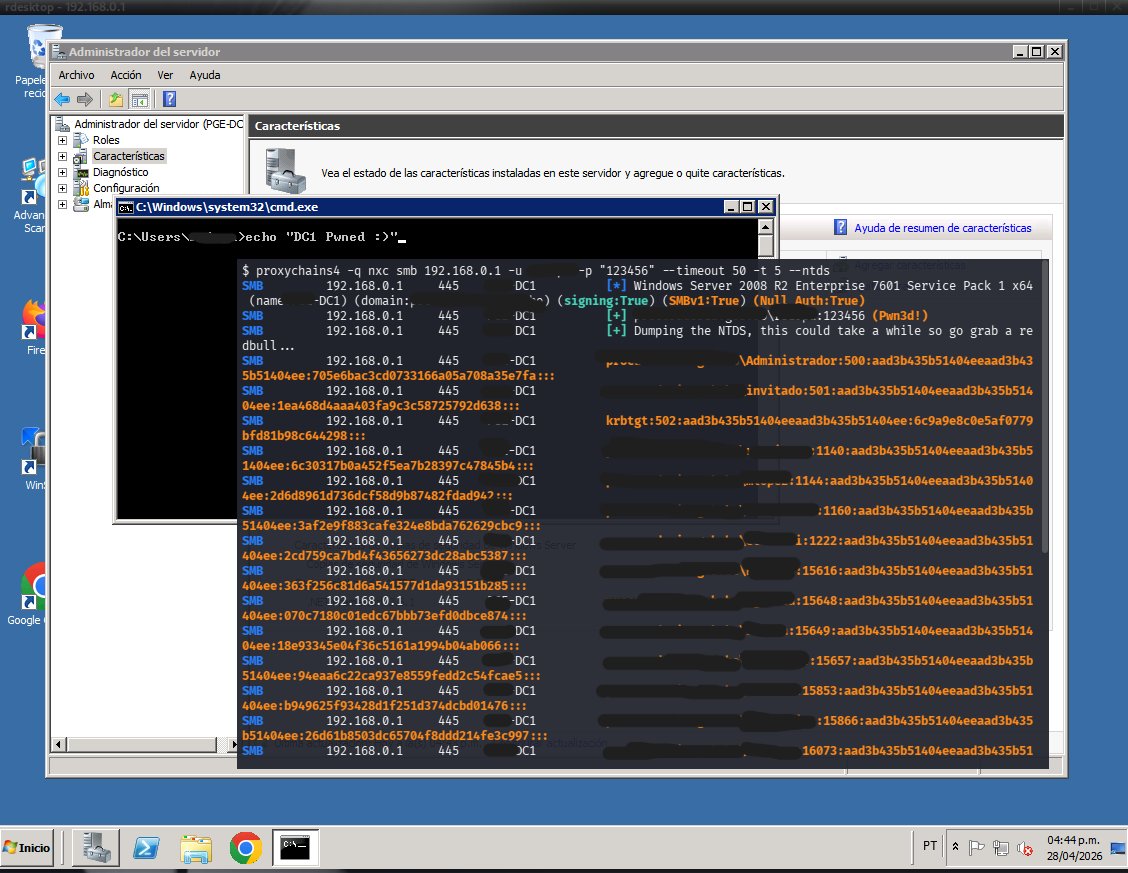The image size is (1128, 873).
Task: Click the invitado:501 hash line
Action: (x=637, y=398)
